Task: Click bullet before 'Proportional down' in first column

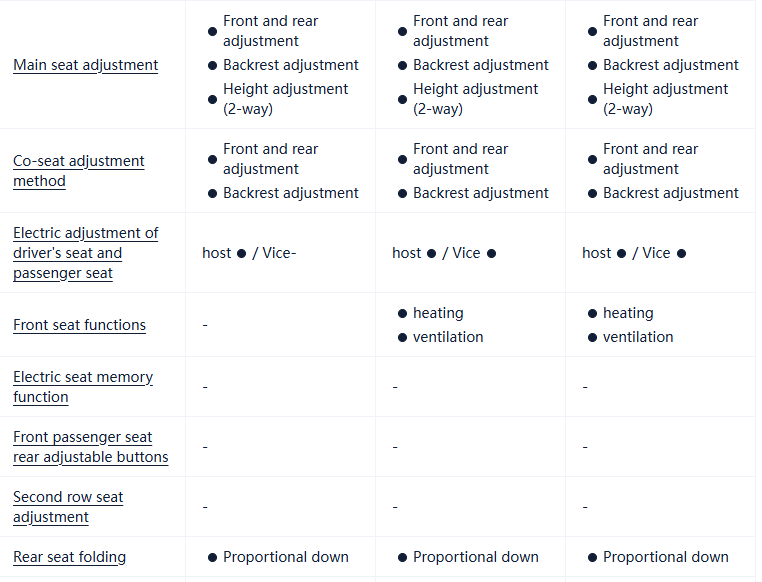Action: pyautogui.click(x=213, y=557)
